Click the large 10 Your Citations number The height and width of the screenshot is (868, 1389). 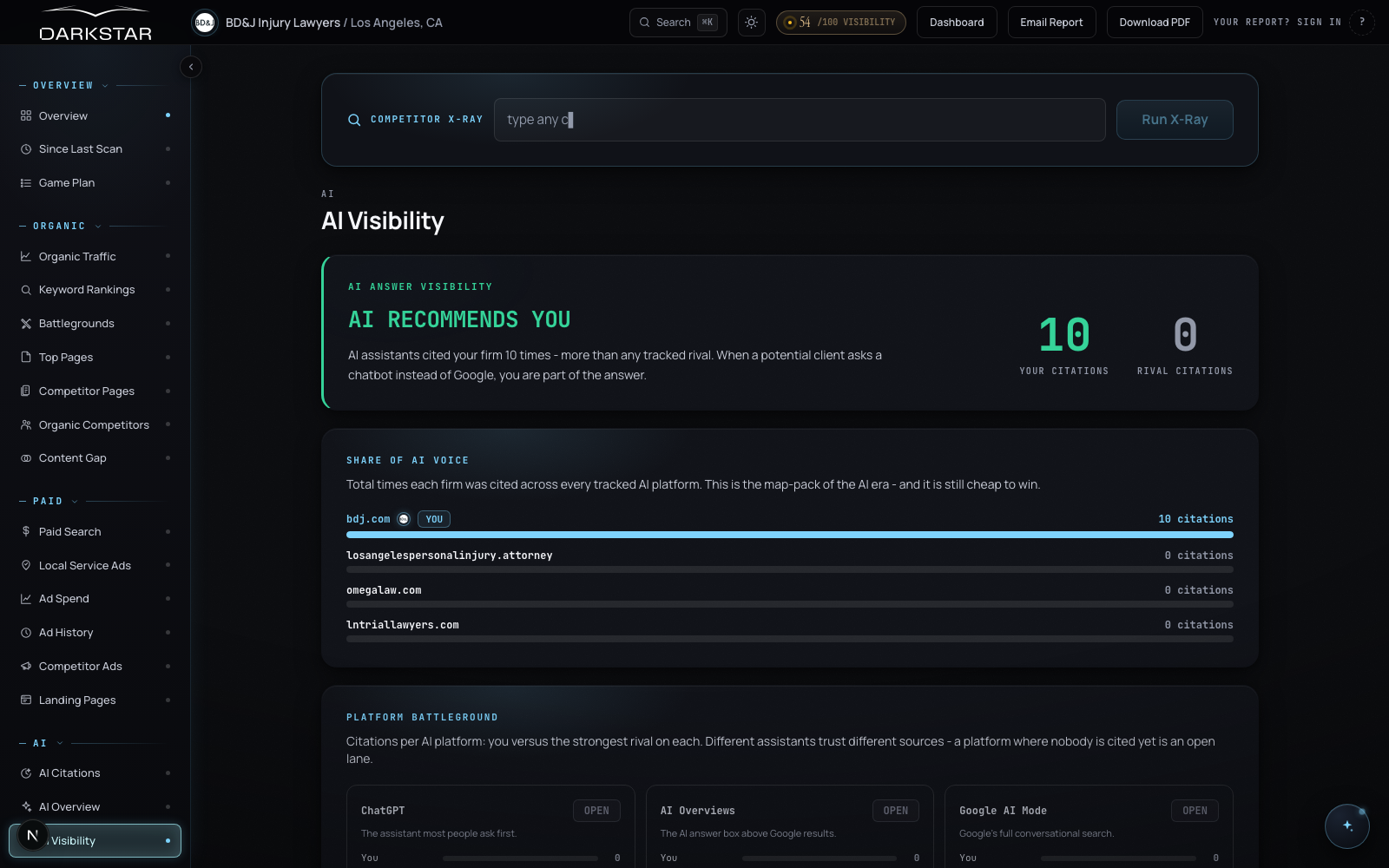(1064, 335)
